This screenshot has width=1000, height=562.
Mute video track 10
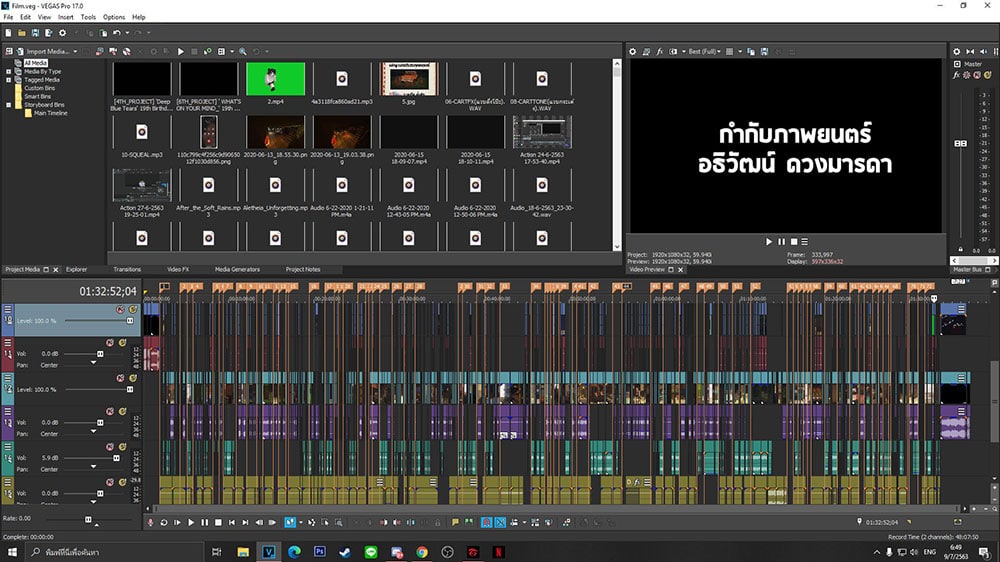[120, 309]
